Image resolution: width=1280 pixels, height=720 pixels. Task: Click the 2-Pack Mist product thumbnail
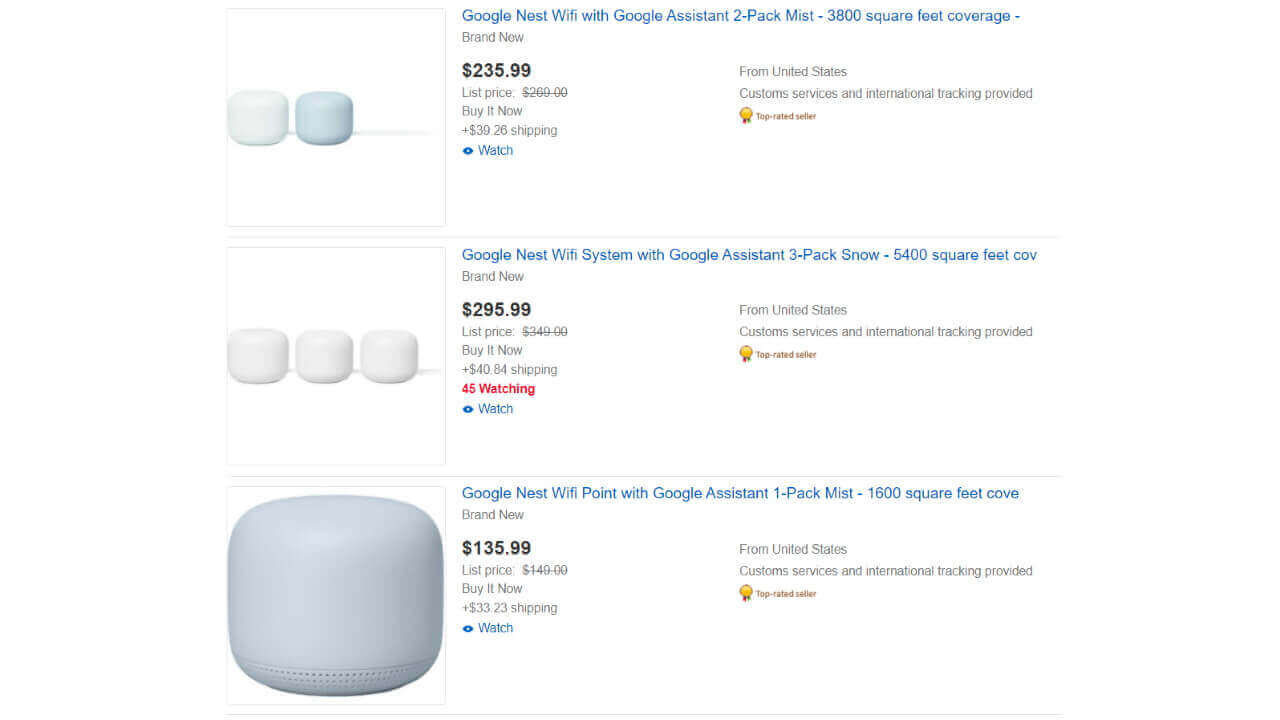(x=336, y=118)
